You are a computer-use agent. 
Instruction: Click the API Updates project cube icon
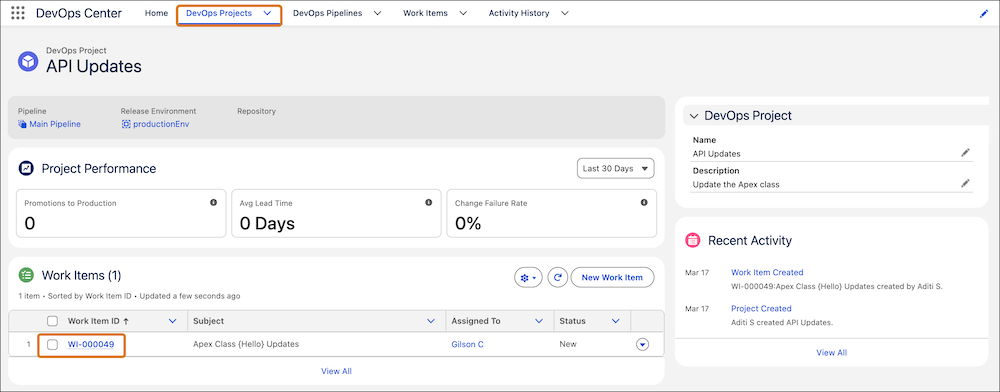(x=28, y=62)
